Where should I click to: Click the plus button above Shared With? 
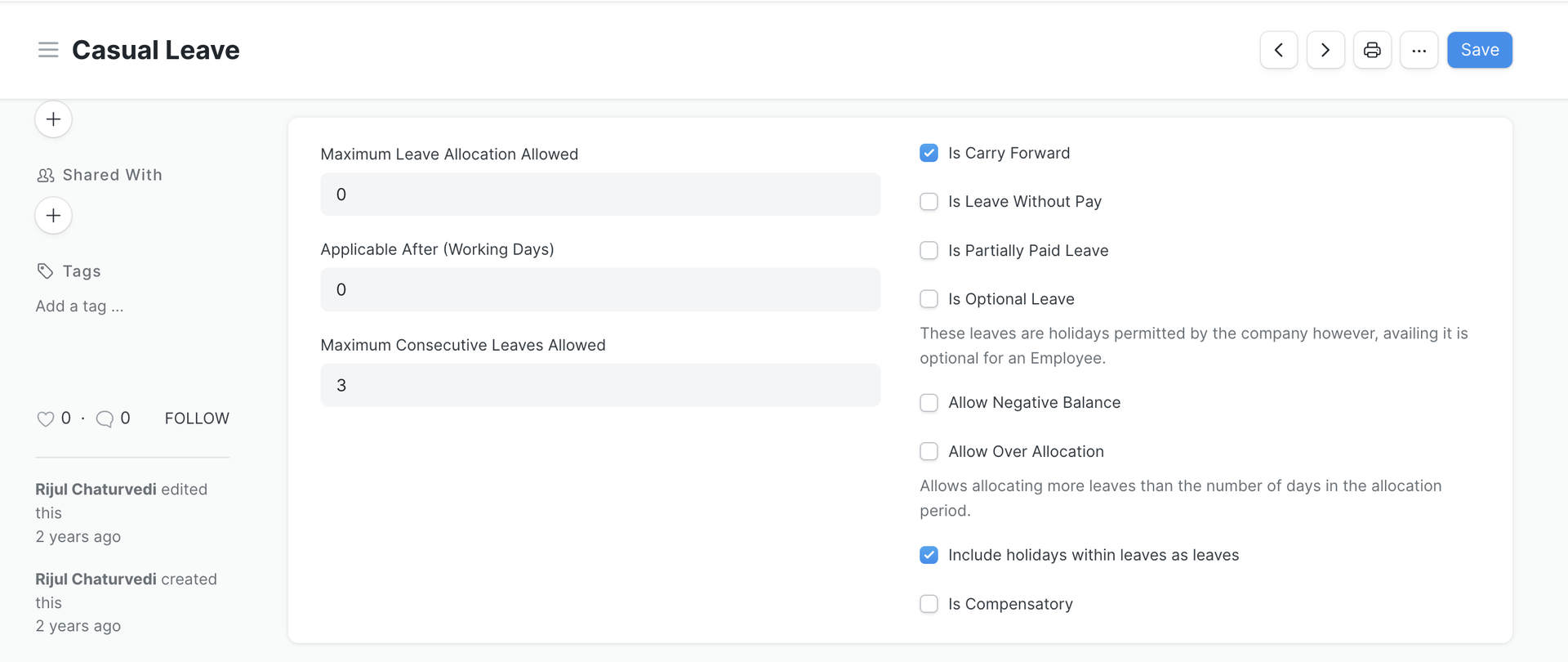pos(53,119)
